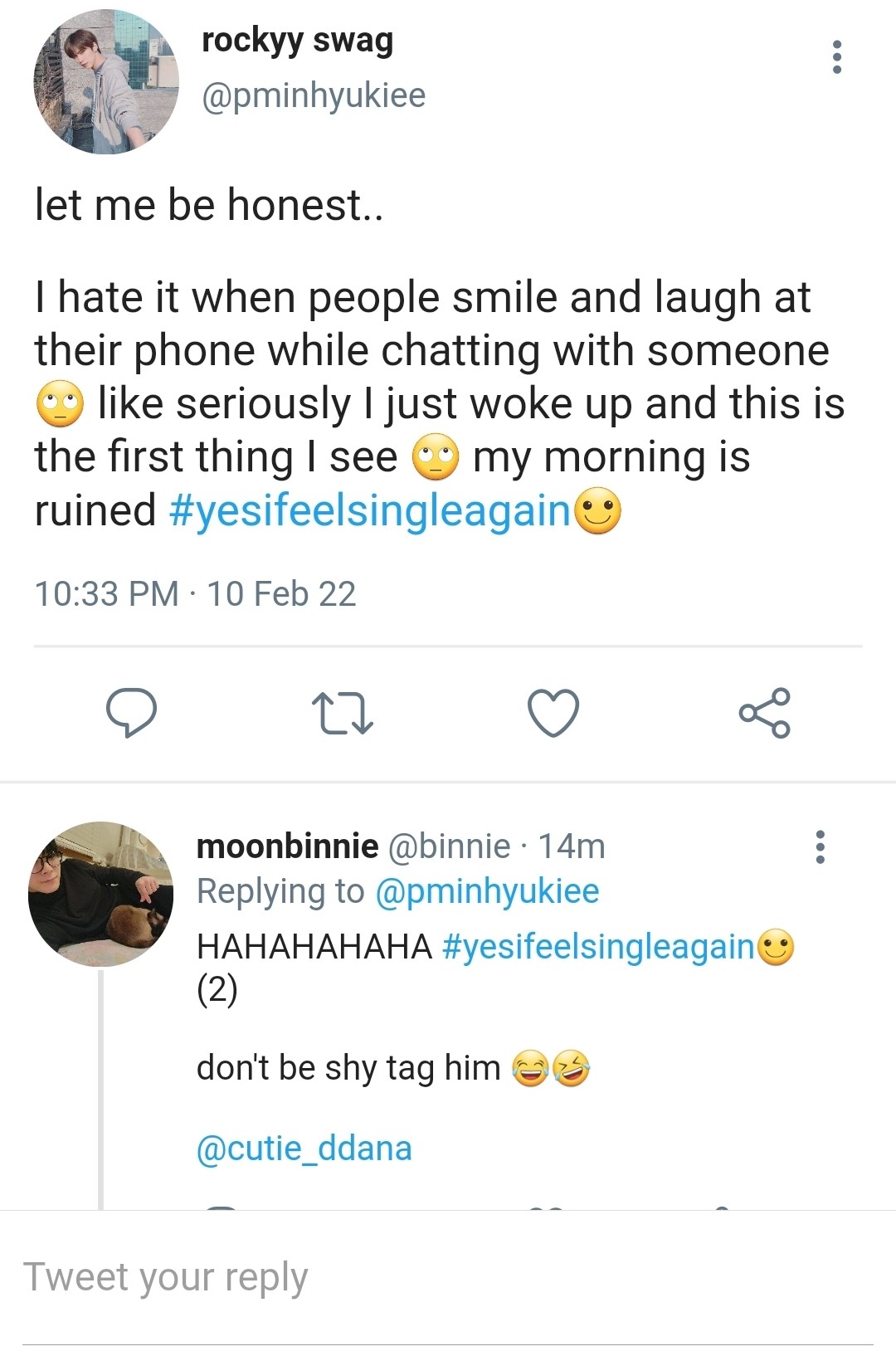Tap the #yesifeelsingleagain hashtag in main tweet

point(369,510)
